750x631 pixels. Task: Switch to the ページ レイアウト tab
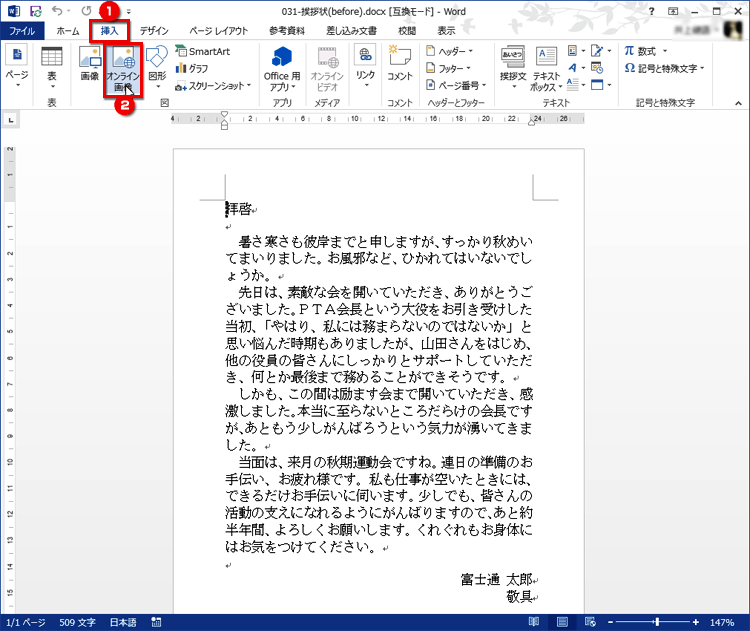219,31
